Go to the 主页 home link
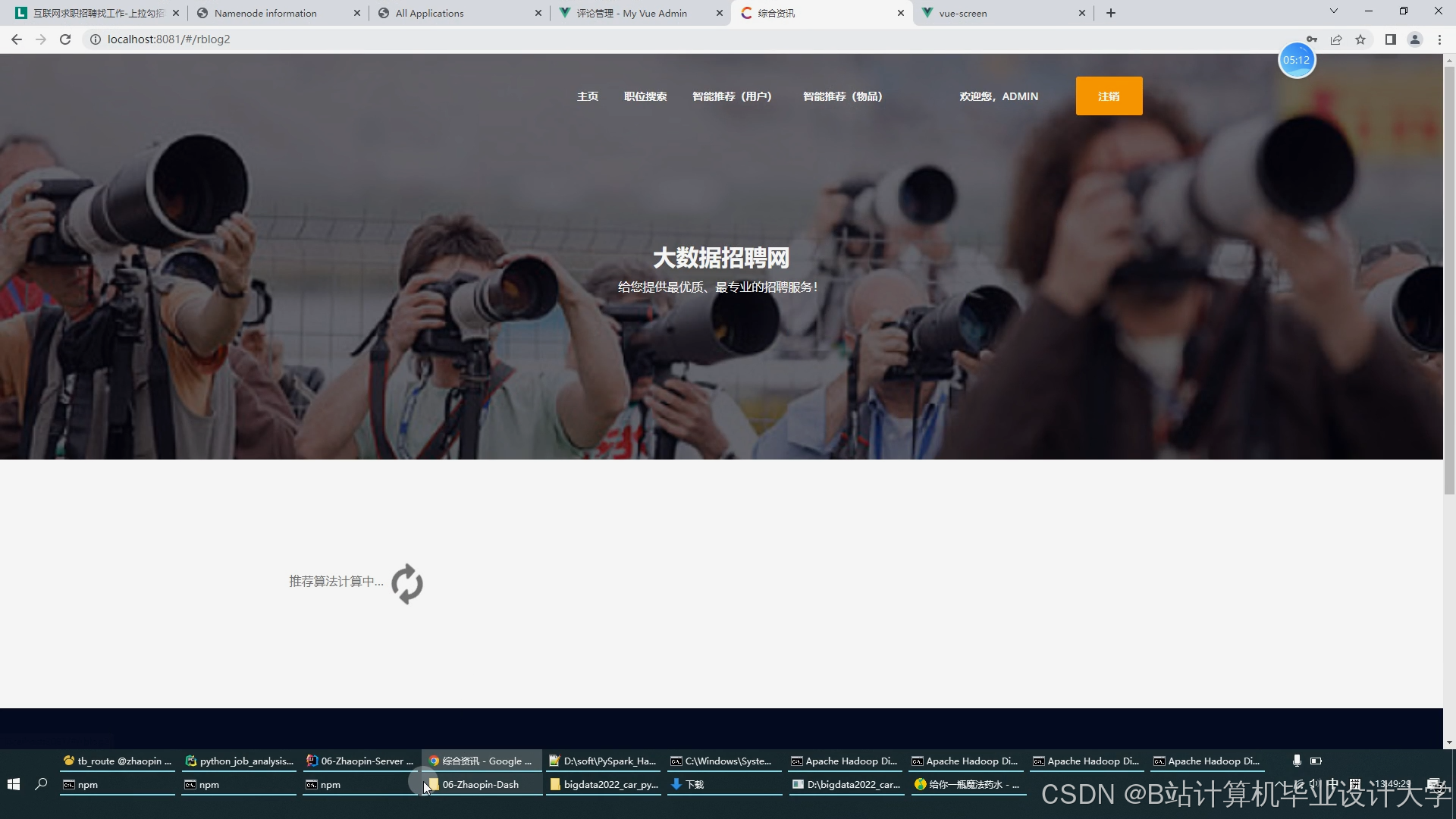The height and width of the screenshot is (819, 1456). point(588,96)
